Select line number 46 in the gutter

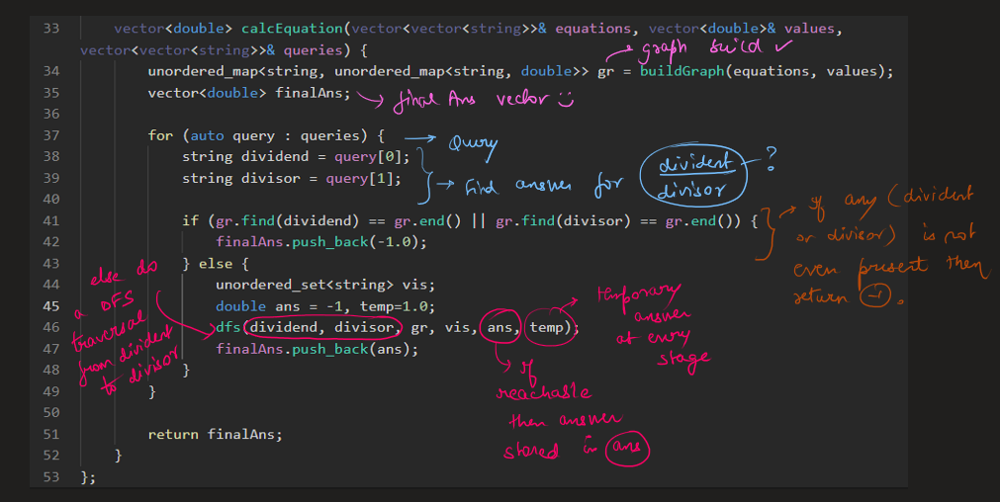52,327
